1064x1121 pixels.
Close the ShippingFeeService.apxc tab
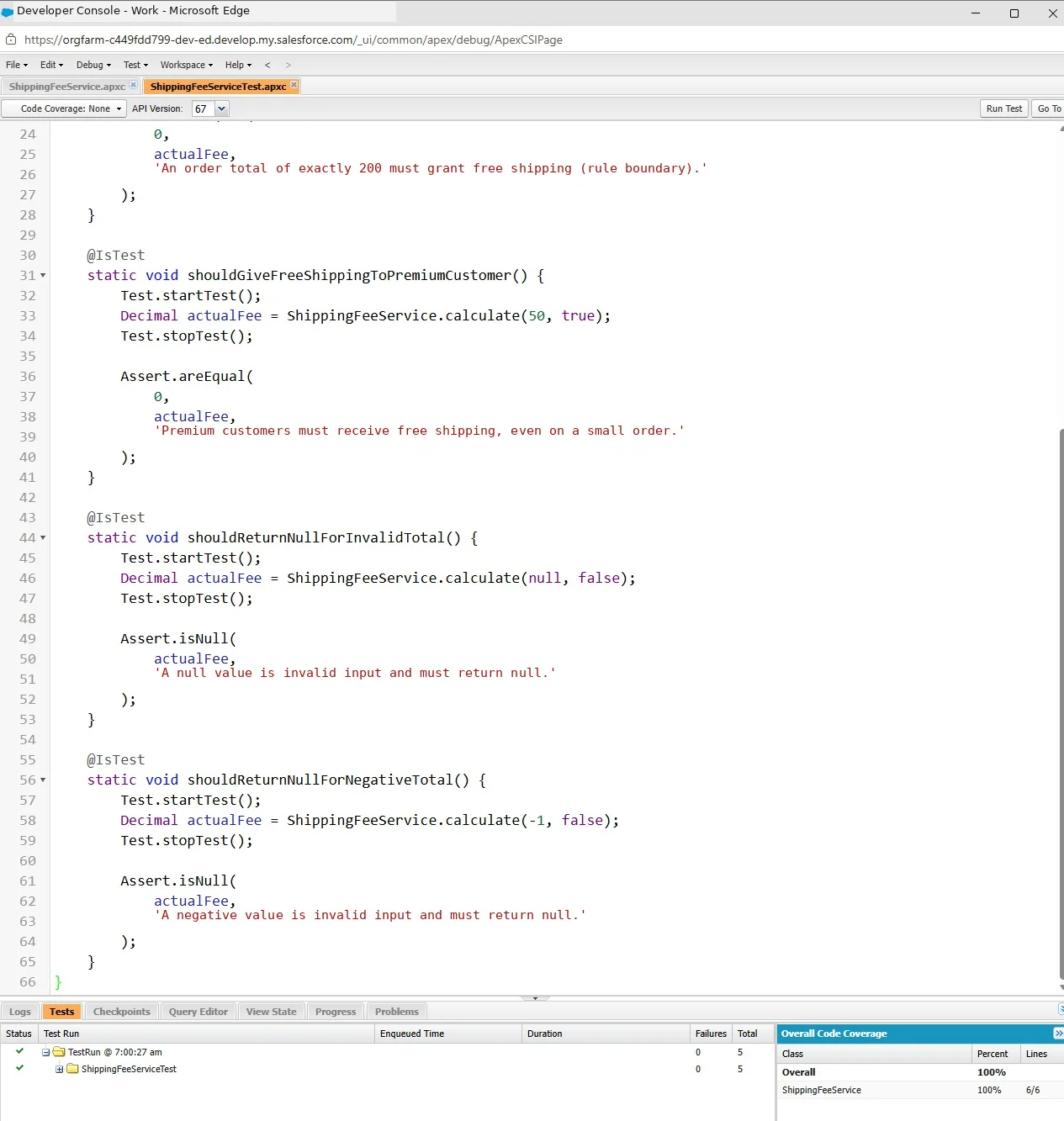133,85
